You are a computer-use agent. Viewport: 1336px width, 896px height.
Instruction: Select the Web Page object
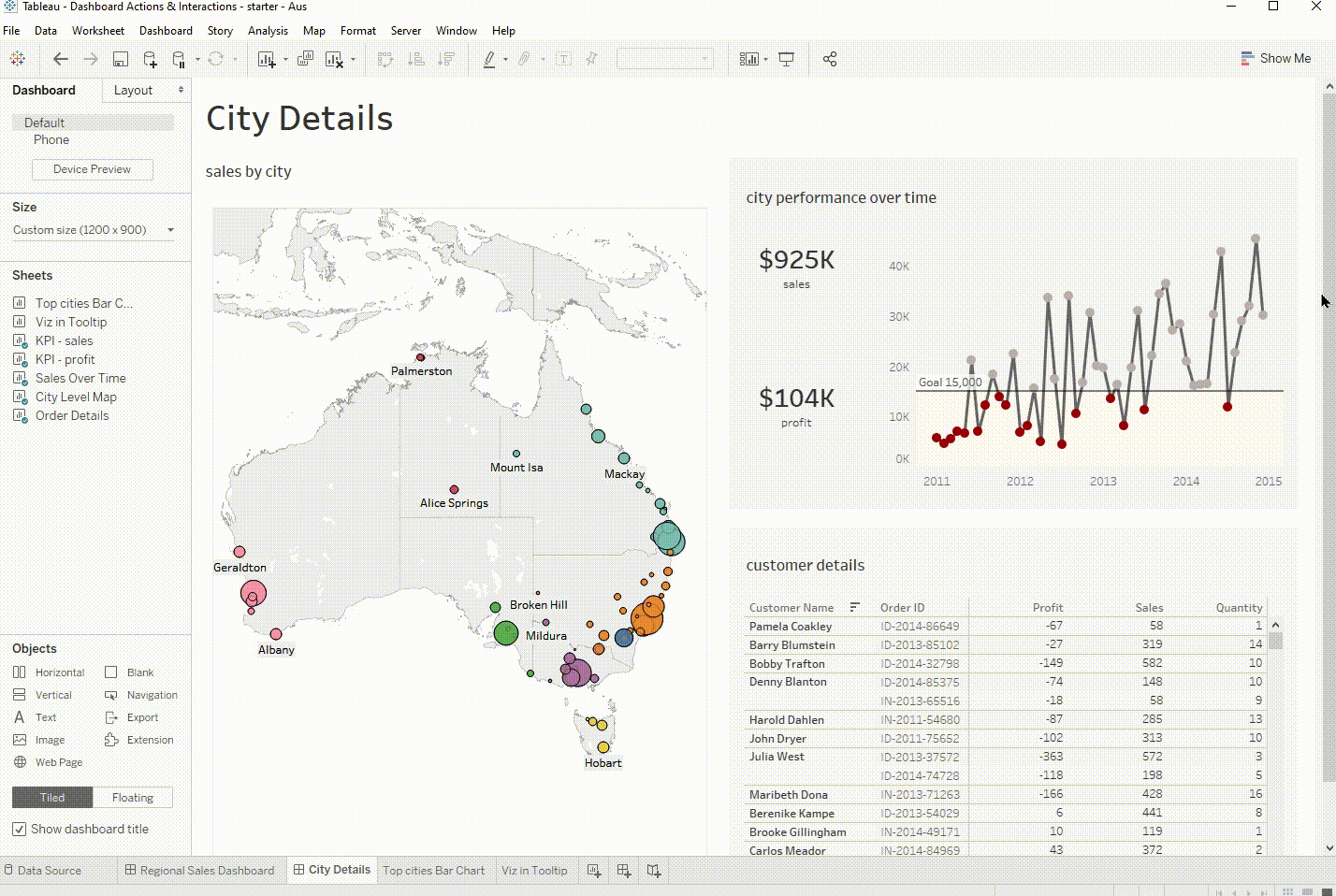point(50,762)
